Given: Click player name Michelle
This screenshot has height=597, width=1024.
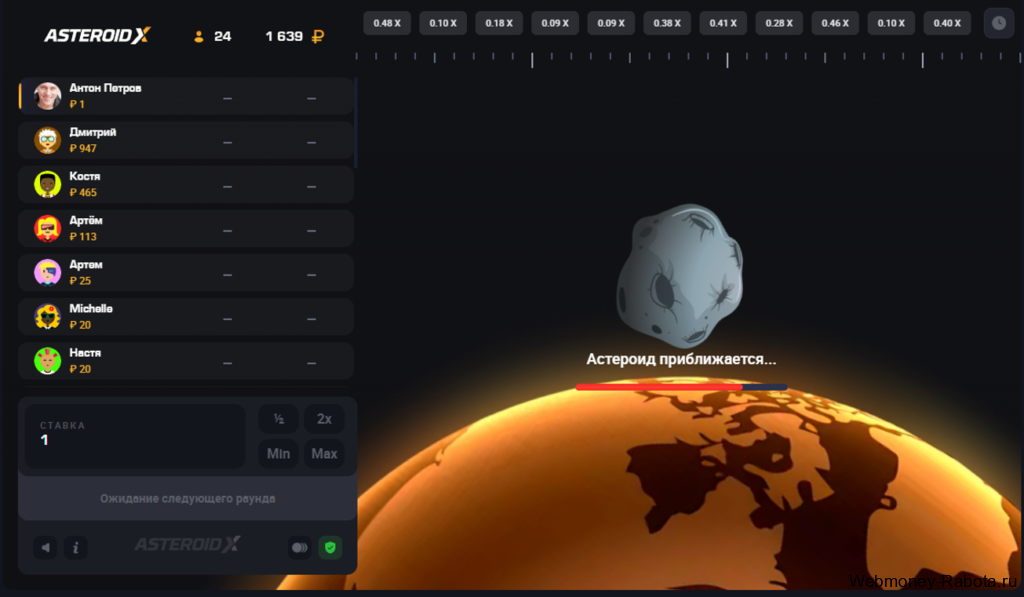Looking at the screenshot, I should tap(91, 308).
